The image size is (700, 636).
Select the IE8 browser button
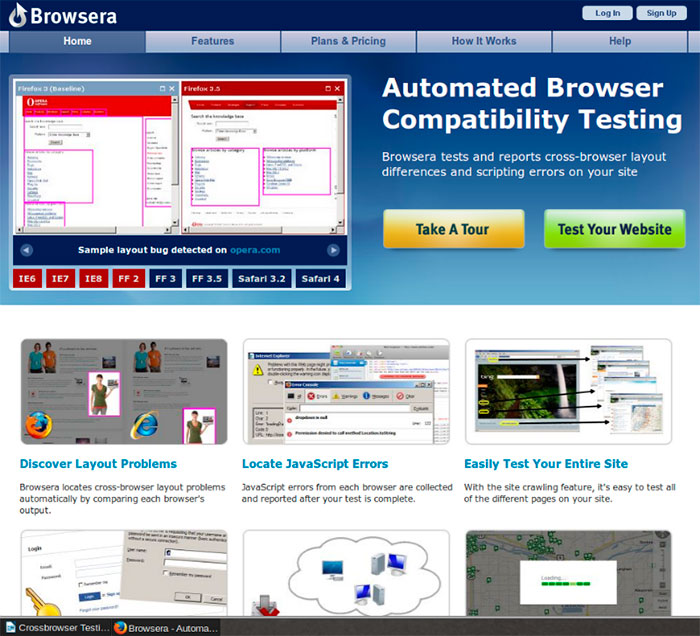click(93, 279)
